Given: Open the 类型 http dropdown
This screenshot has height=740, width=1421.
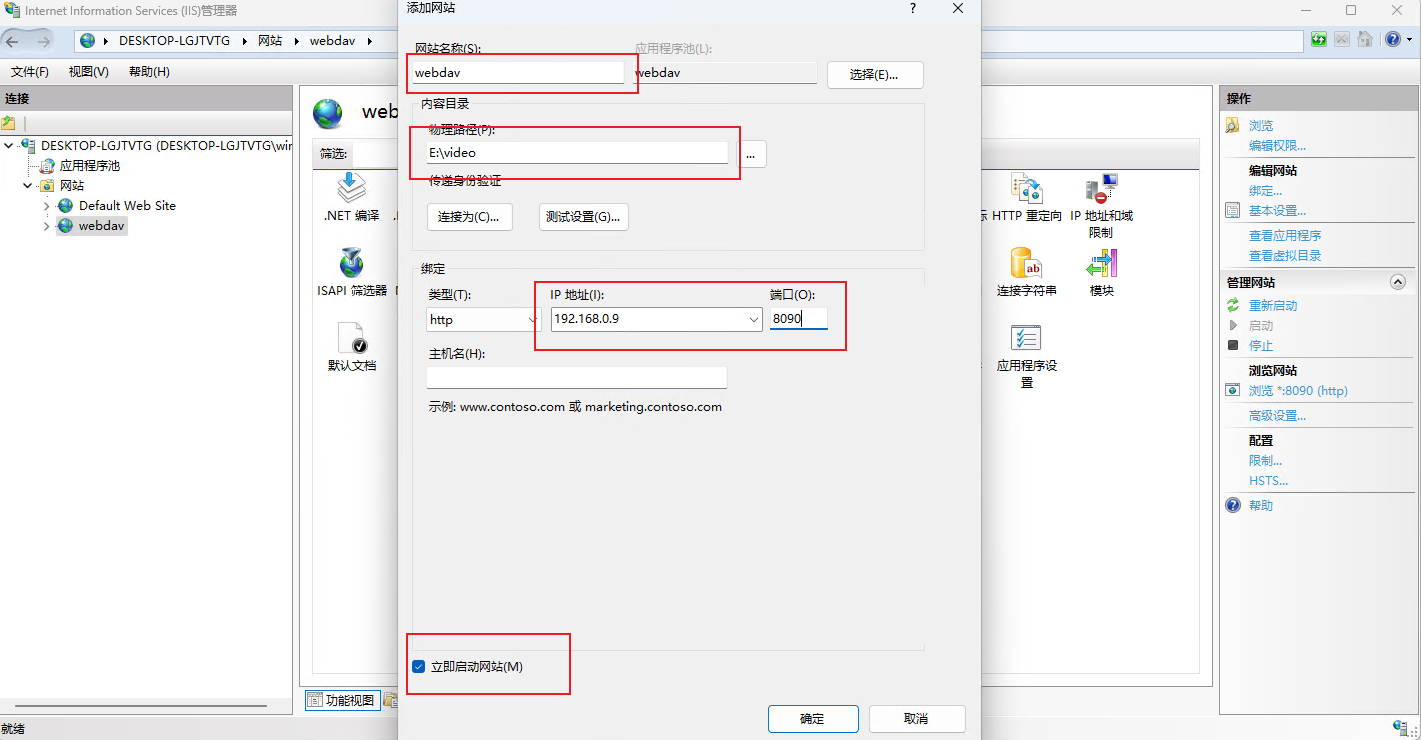Looking at the screenshot, I should click(x=484, y=320).
